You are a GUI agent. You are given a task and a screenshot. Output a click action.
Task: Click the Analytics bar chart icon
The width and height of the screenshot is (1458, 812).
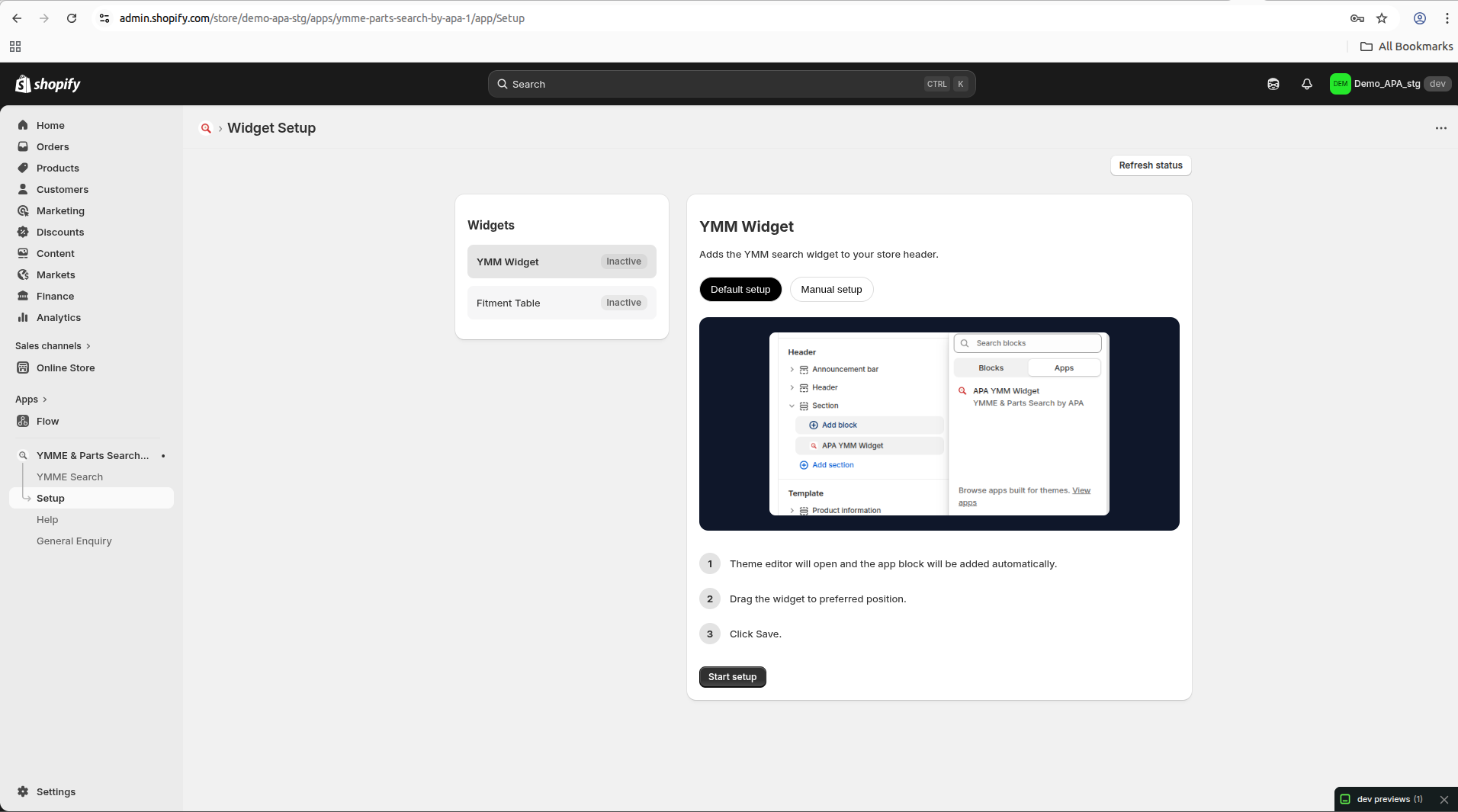(x=23, y=317)
